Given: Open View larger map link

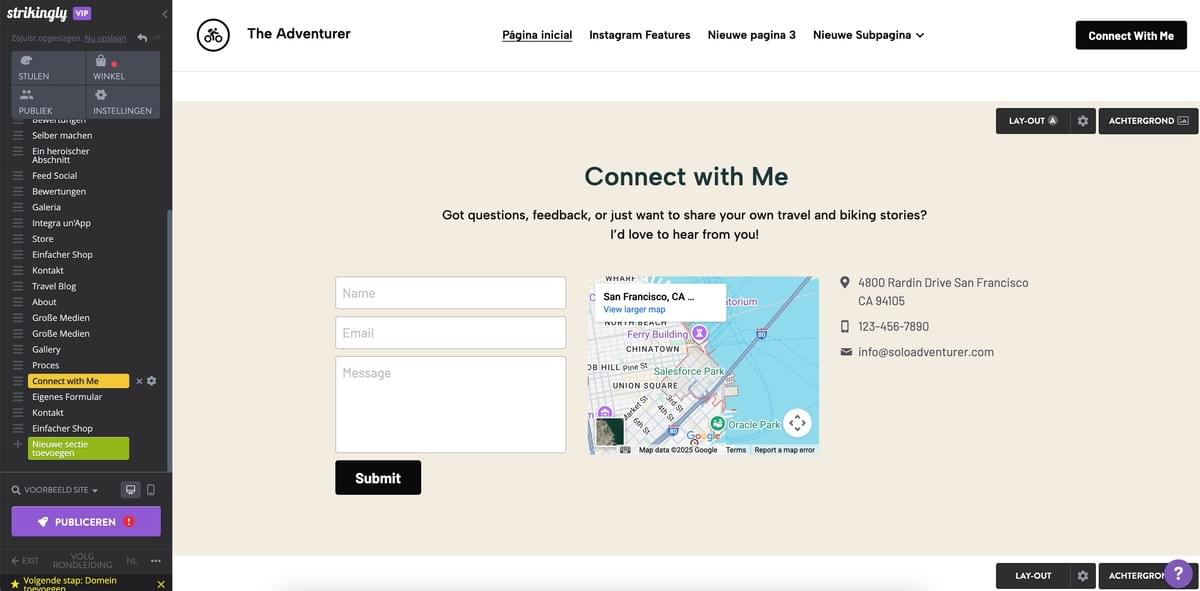Looking at the screenshot, I should pos(634,310).
